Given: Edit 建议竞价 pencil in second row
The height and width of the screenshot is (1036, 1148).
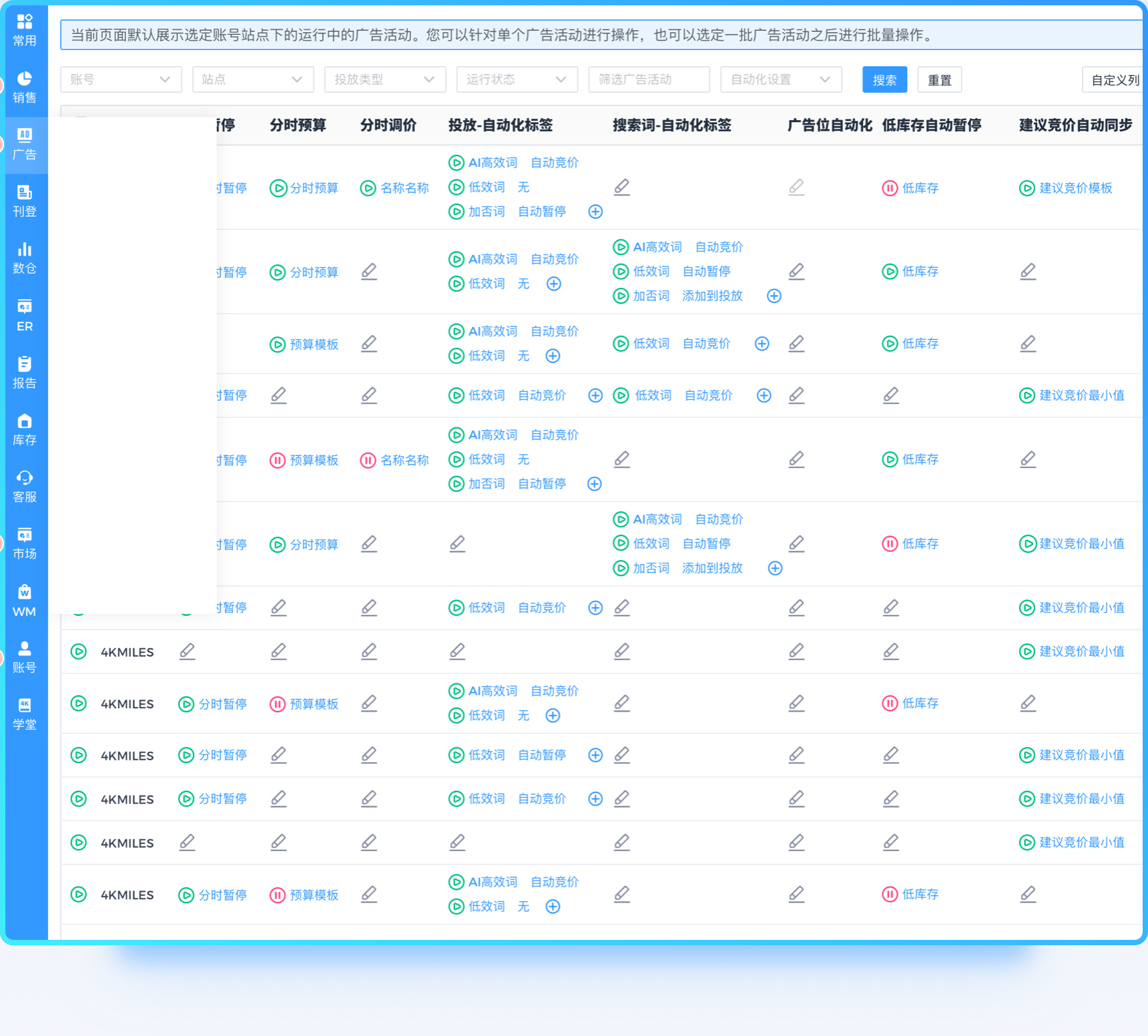Looking at the screenshot, I should (1028, 272).
